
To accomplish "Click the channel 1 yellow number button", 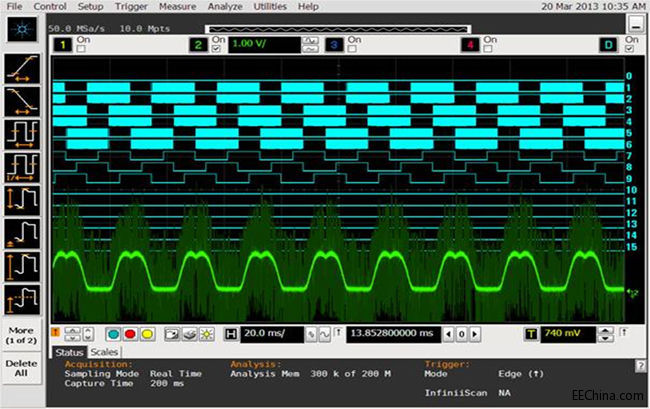I will click(62, 45).
